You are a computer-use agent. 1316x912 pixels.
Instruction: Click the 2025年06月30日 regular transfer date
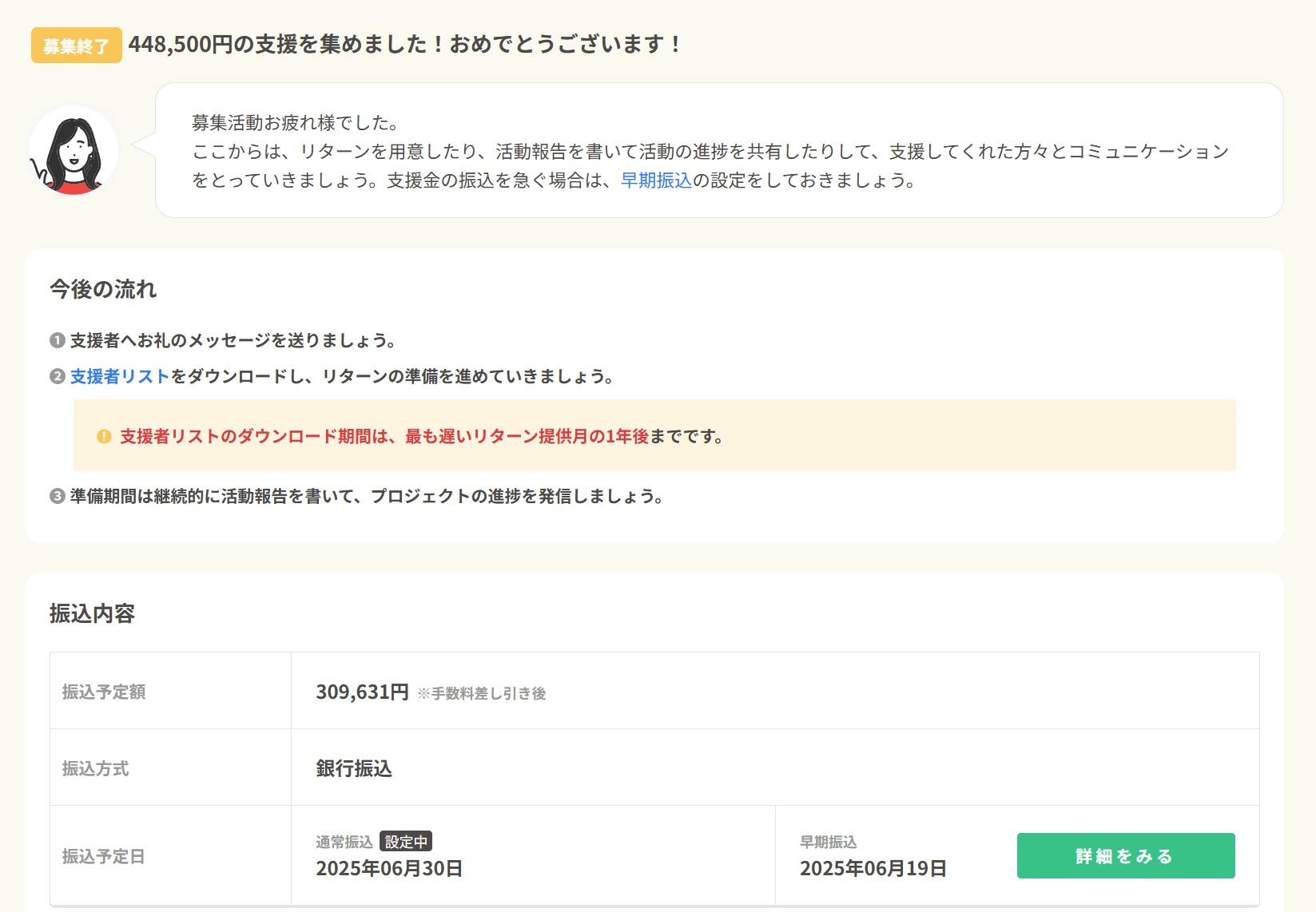coord(389,869)
